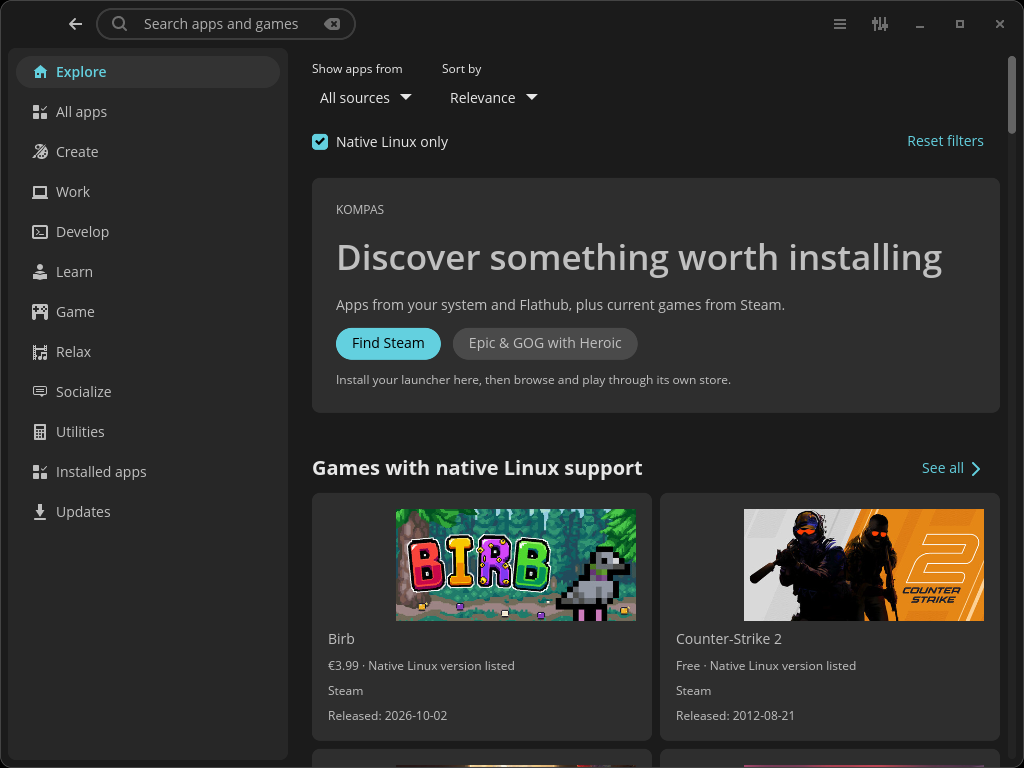Click the Relax film-music icon
Viewport: 1024px width, 768px height.
coord(40,352)
